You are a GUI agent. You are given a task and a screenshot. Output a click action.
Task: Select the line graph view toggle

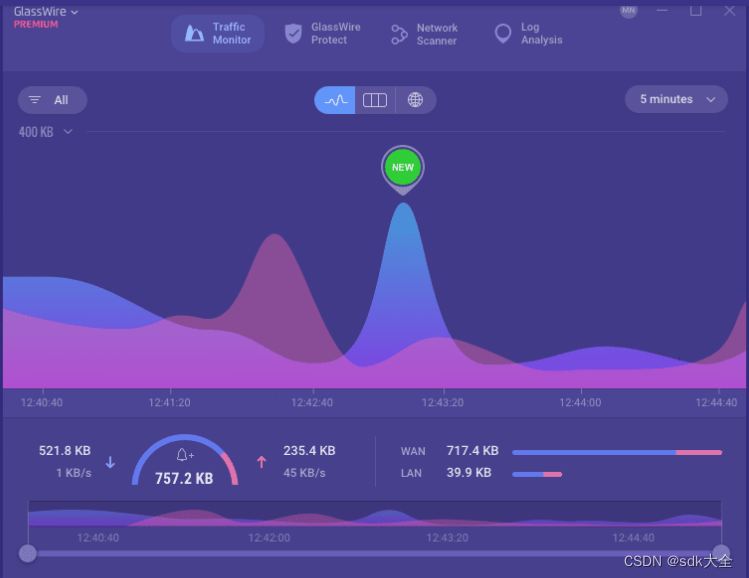335,100
